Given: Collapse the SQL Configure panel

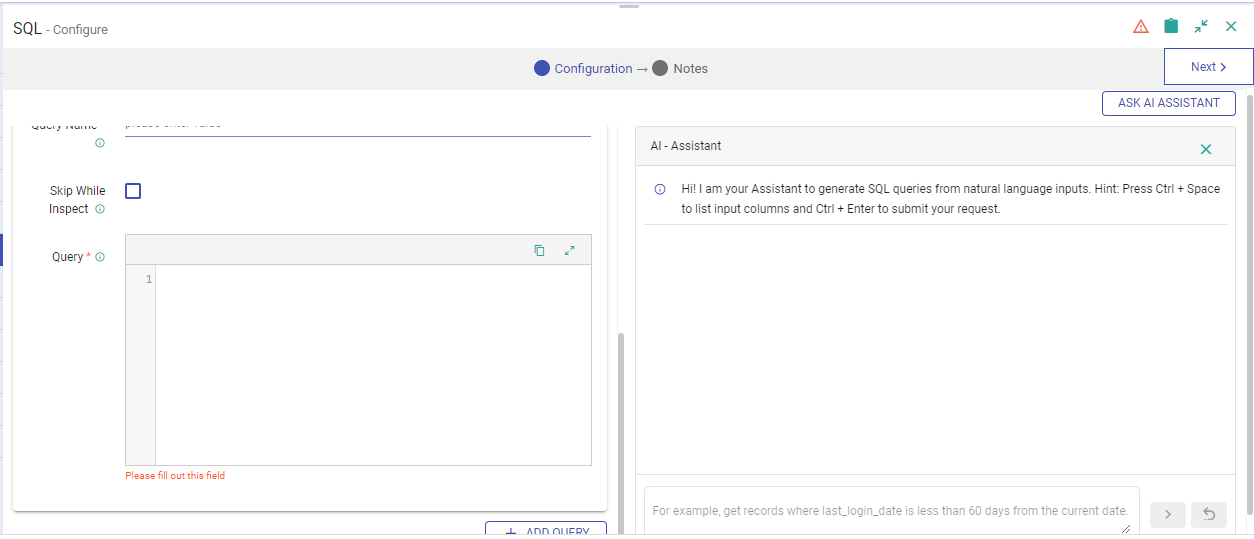Looking at the screenshot, I should [x=1201, y=26].
